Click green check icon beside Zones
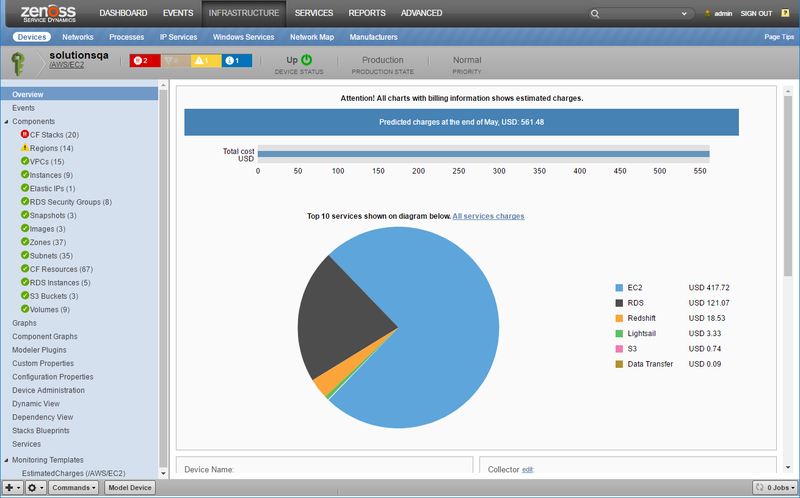Viewport: 800px width, 498px height. (x=24, y=241)
